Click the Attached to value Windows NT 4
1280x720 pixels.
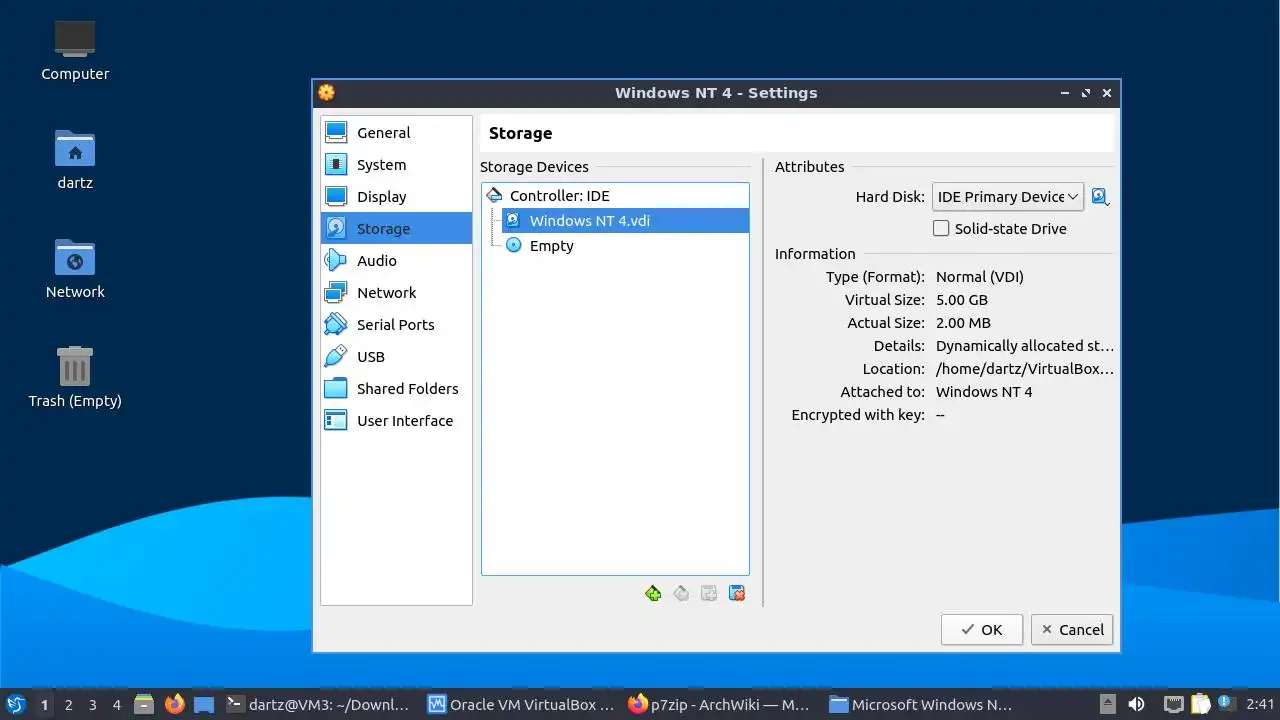984,391
